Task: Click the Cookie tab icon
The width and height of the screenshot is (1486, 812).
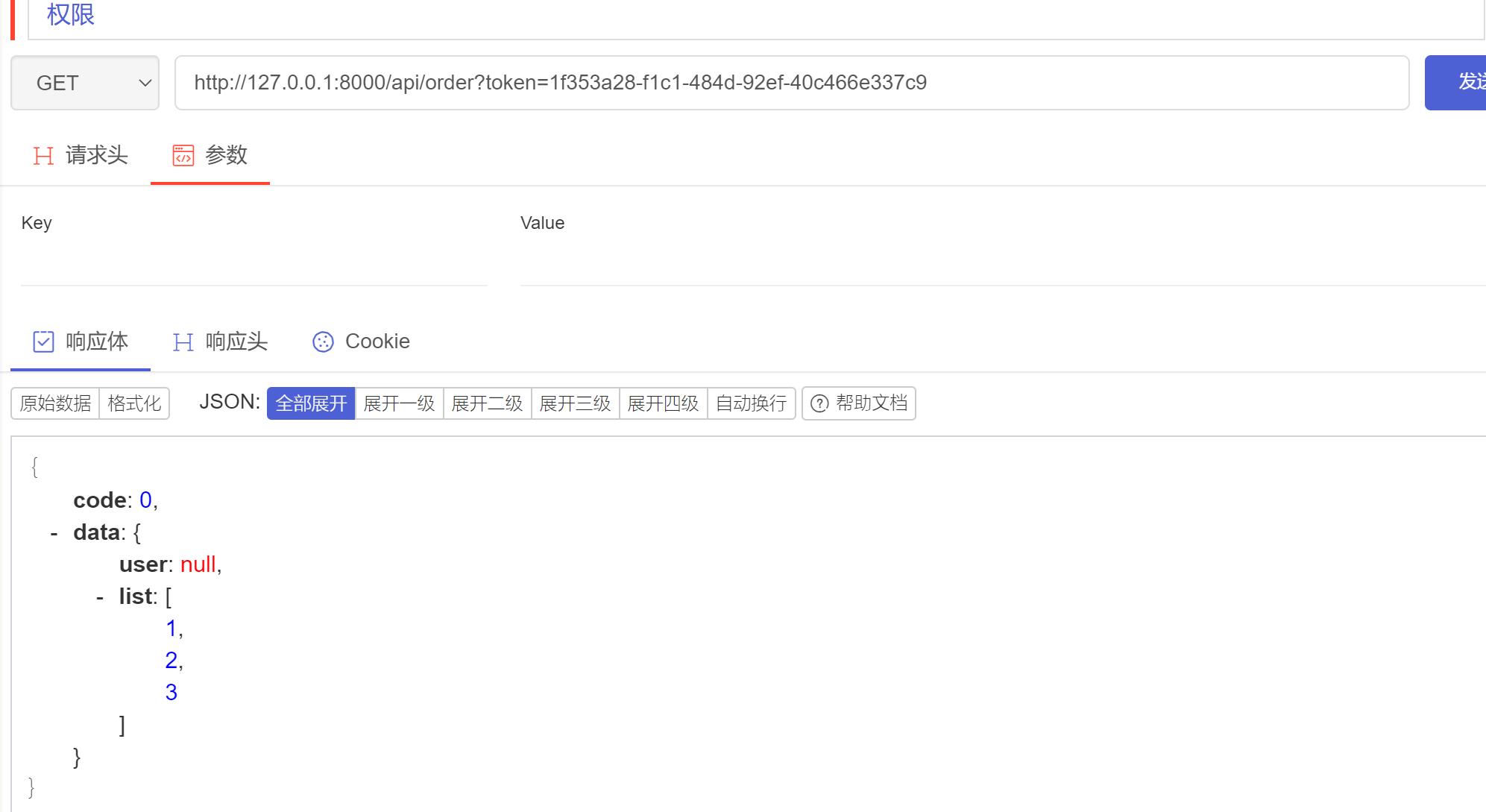Action: tap(323, 342)
